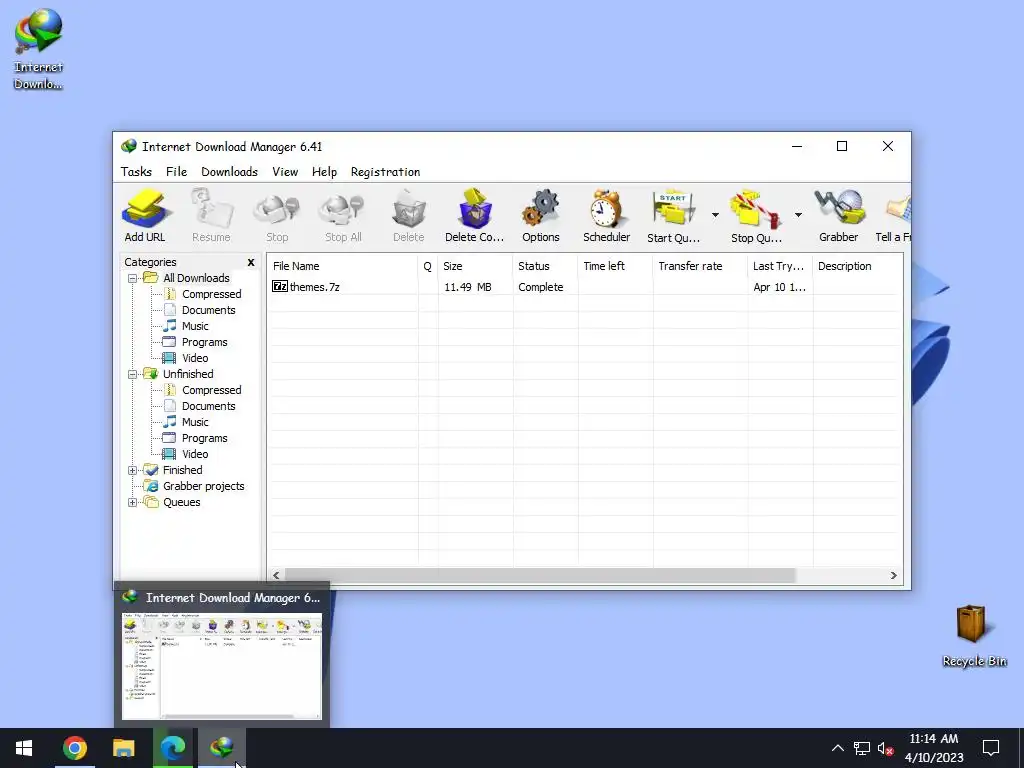Click the Delete Completed toolbar icon
Viewport: 1024px width, 768px height.
[475, 216]
